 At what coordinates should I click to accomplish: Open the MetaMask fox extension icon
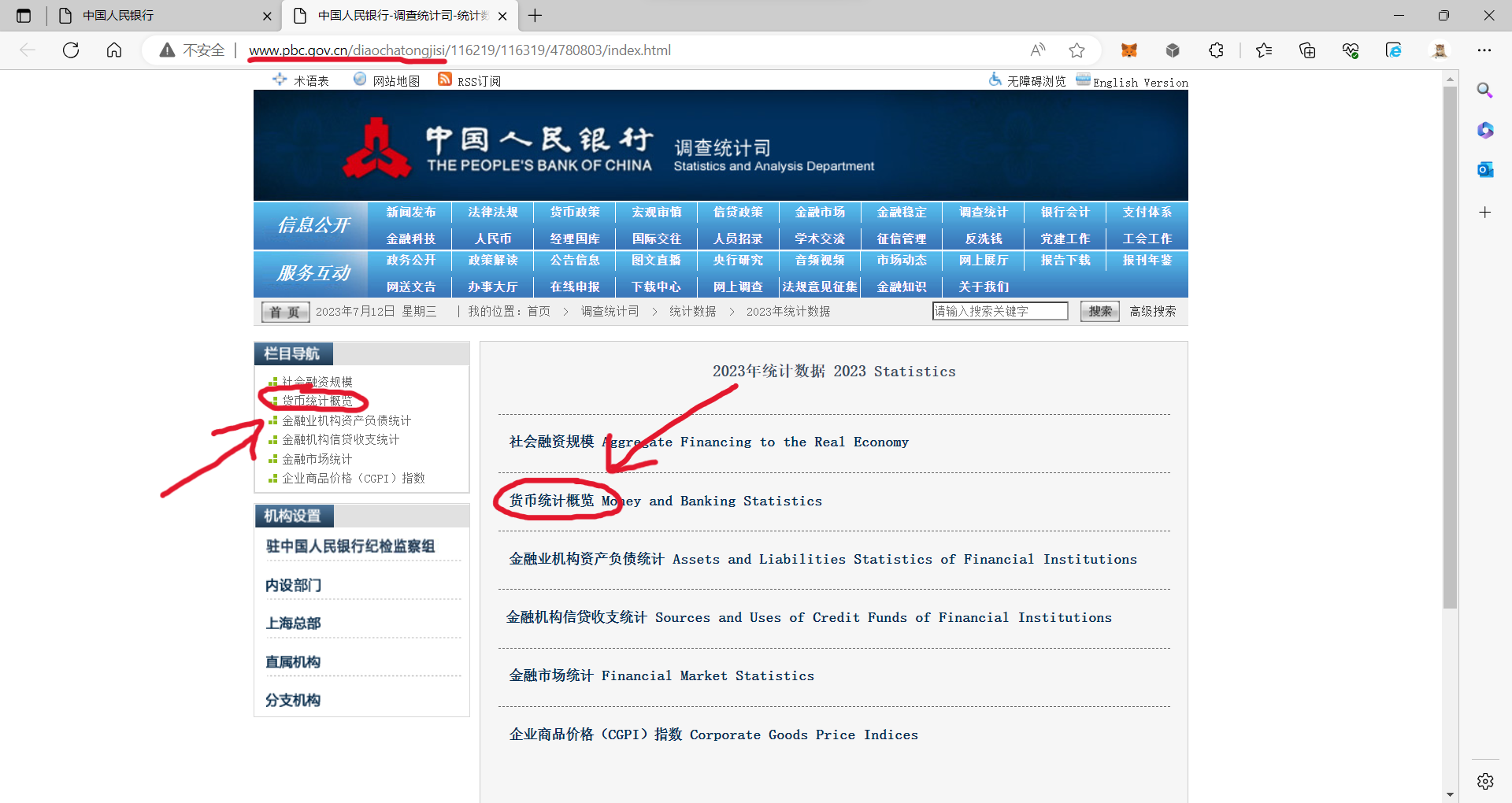(x=1129, y=50)
